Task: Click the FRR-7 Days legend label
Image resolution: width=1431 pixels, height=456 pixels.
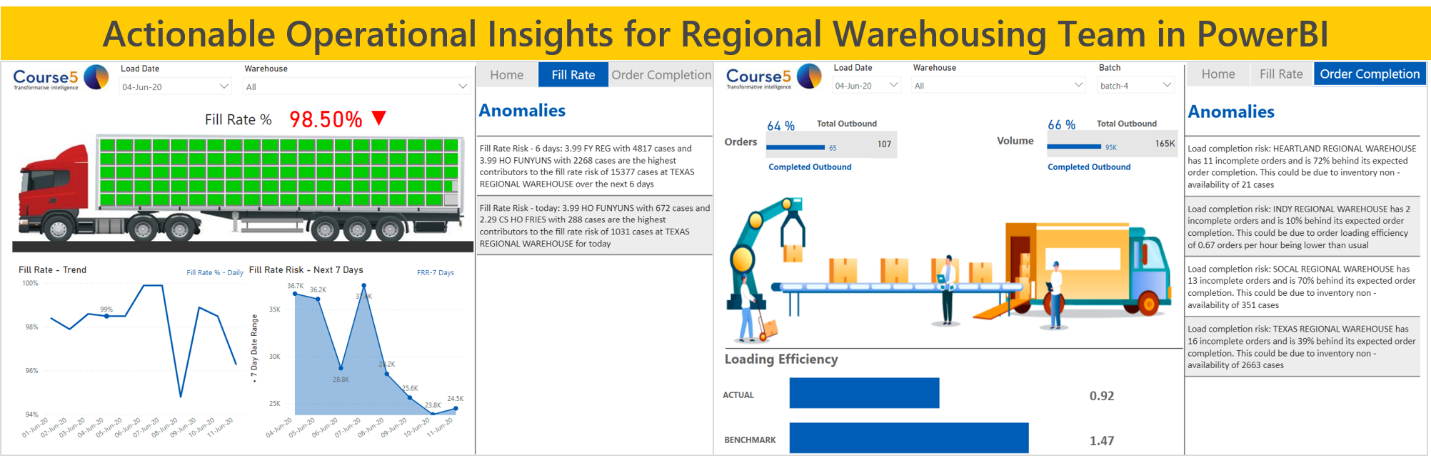Action: point(436,272)
